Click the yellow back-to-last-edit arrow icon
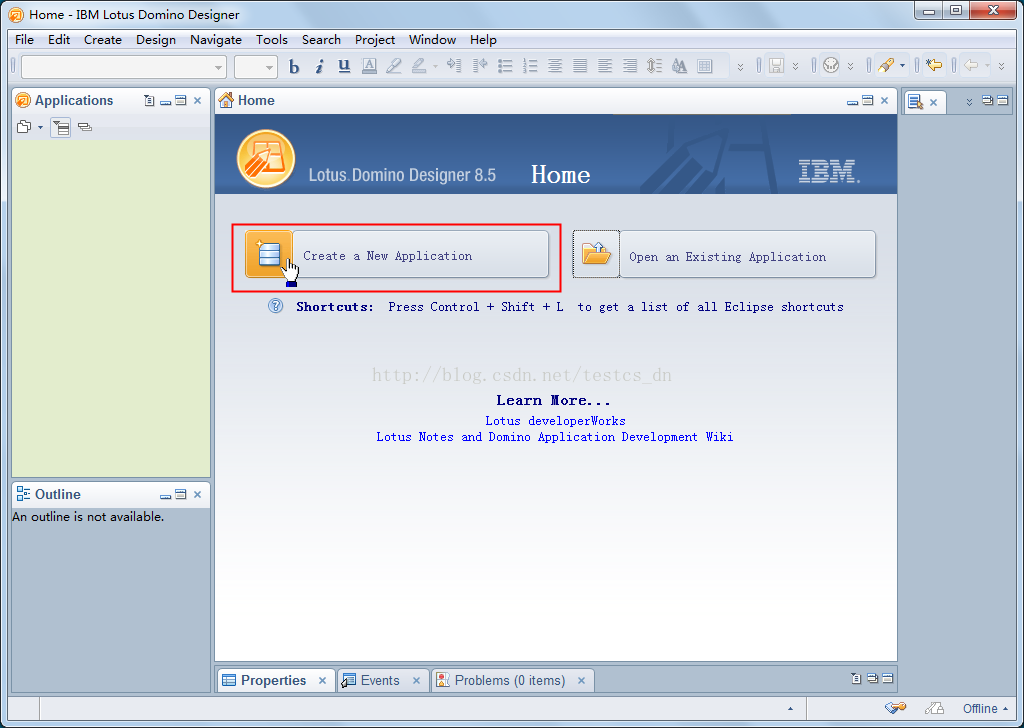Viewport: 1024px width, 728px height. tap(934, 65)
